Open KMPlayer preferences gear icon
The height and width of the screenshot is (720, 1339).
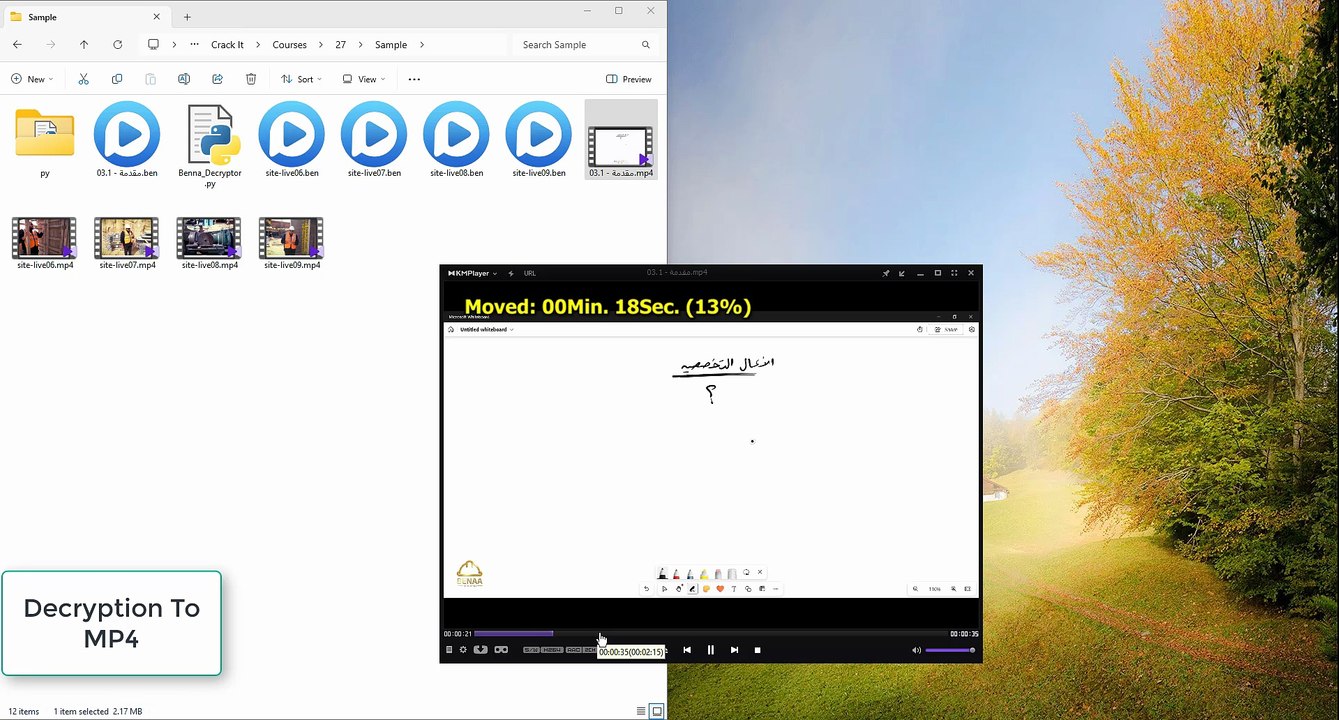[x=463, y=650]
